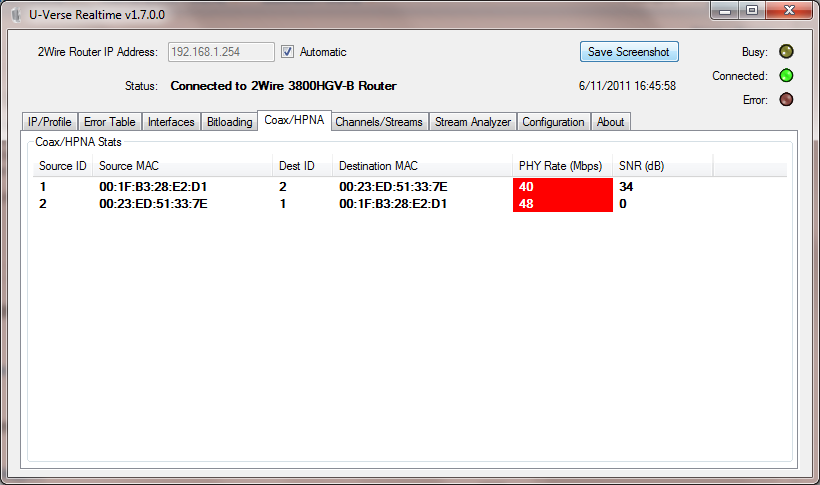The height and width of the screenshot is (485, 820).
Task: Click the SNR value 0
Action: pyautogui.click(x=623, y=204)
